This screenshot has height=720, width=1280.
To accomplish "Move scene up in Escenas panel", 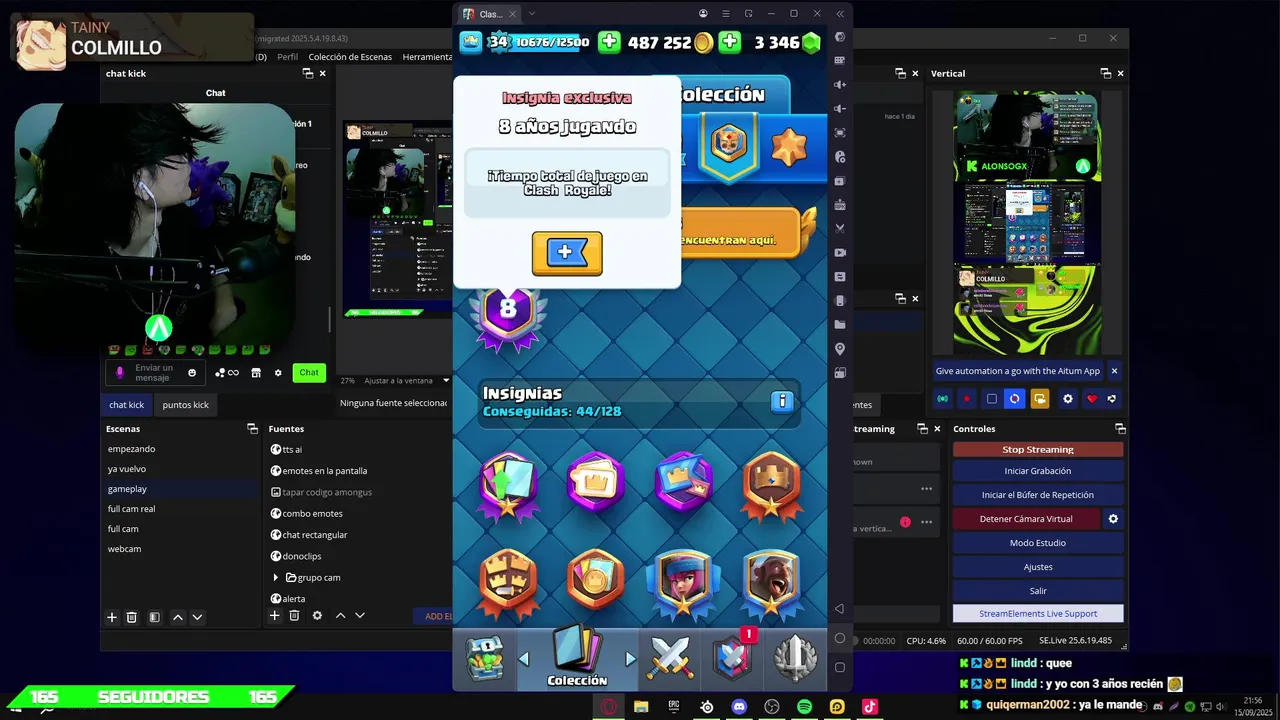I will tap(178, 617).
